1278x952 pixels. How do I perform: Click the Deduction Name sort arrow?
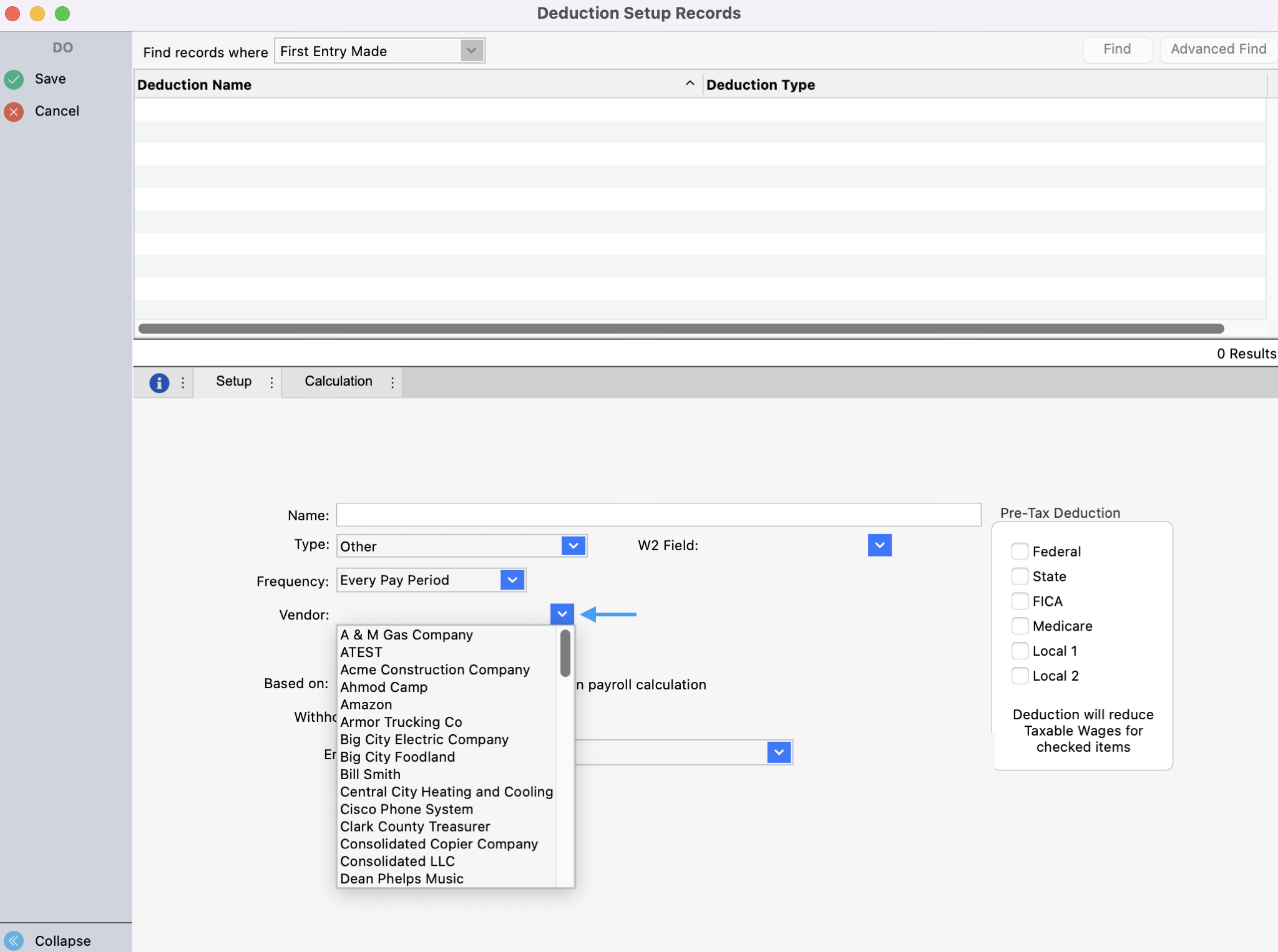click(690, 84)
